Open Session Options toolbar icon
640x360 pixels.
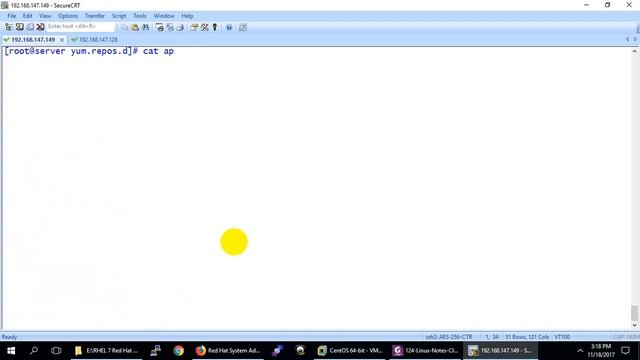[x=194, y=27]
